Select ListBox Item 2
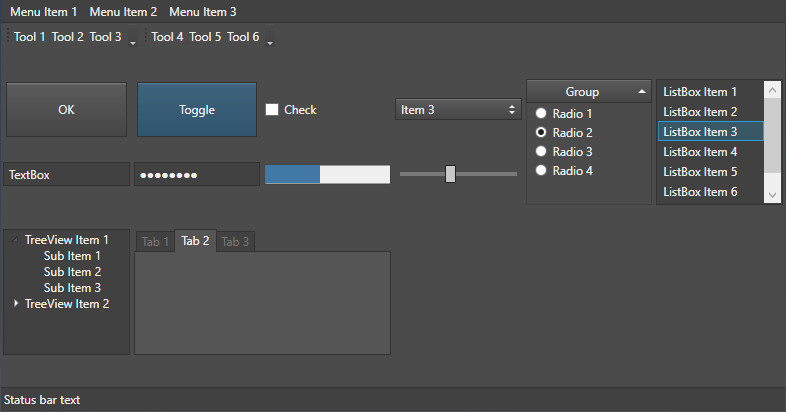786x412 pixels. (710, 112)
